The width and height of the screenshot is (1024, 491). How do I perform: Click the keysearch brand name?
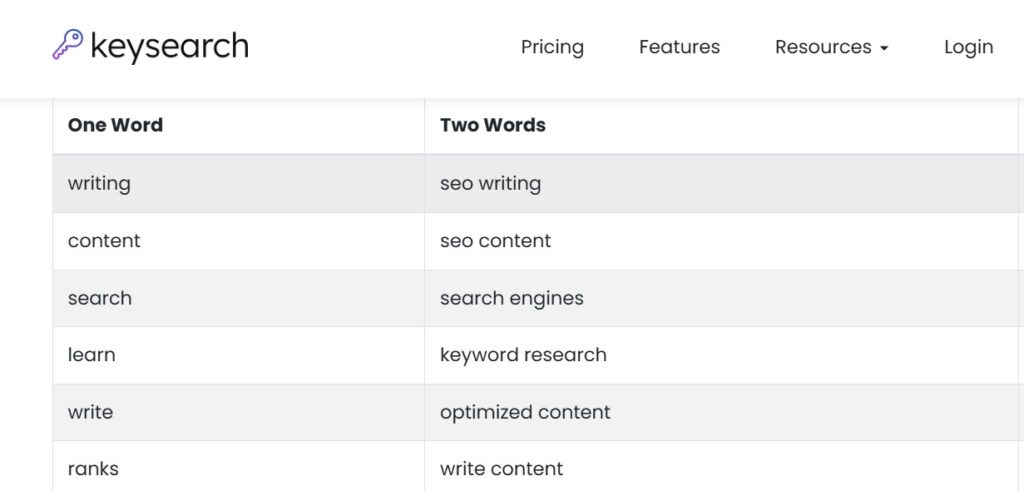169,47
